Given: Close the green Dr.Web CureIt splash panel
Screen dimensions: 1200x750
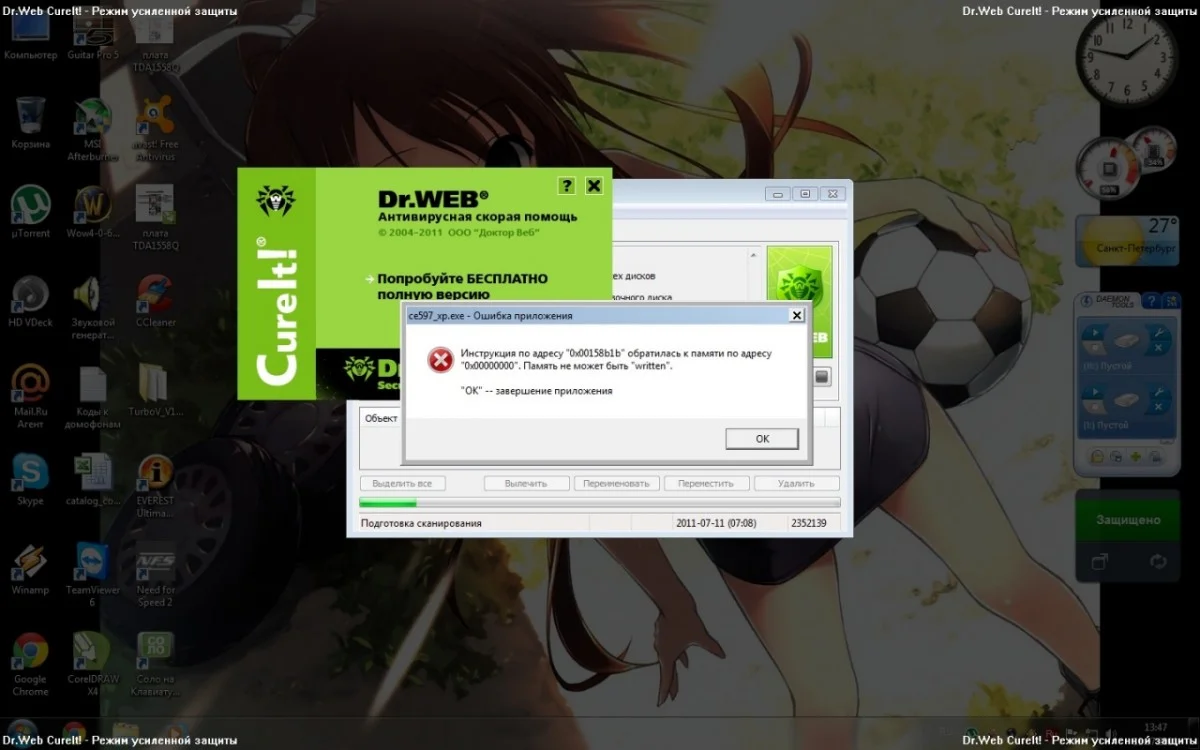Looking at the screenshot, I should coord(594,186).
